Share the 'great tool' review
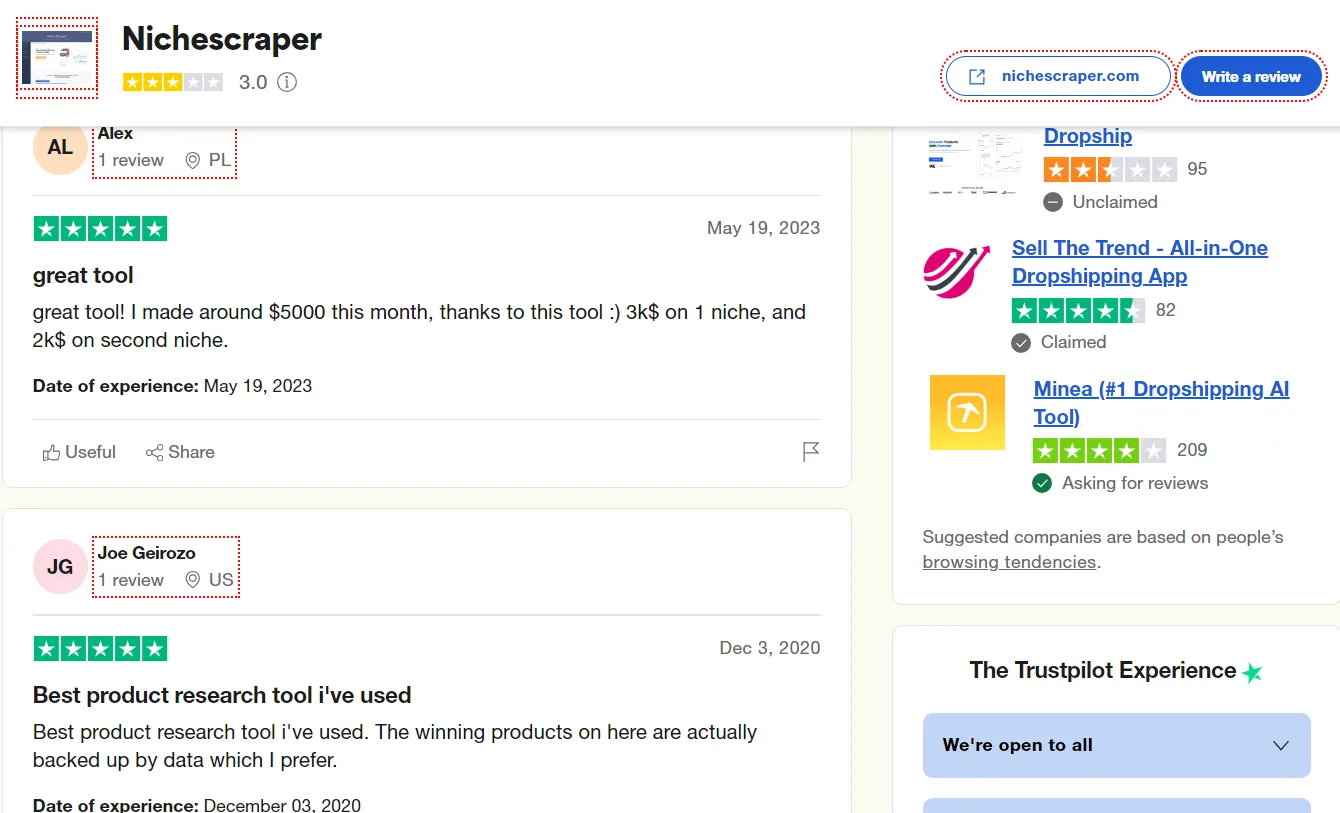The image size is (1340, 813). [180, 452]
